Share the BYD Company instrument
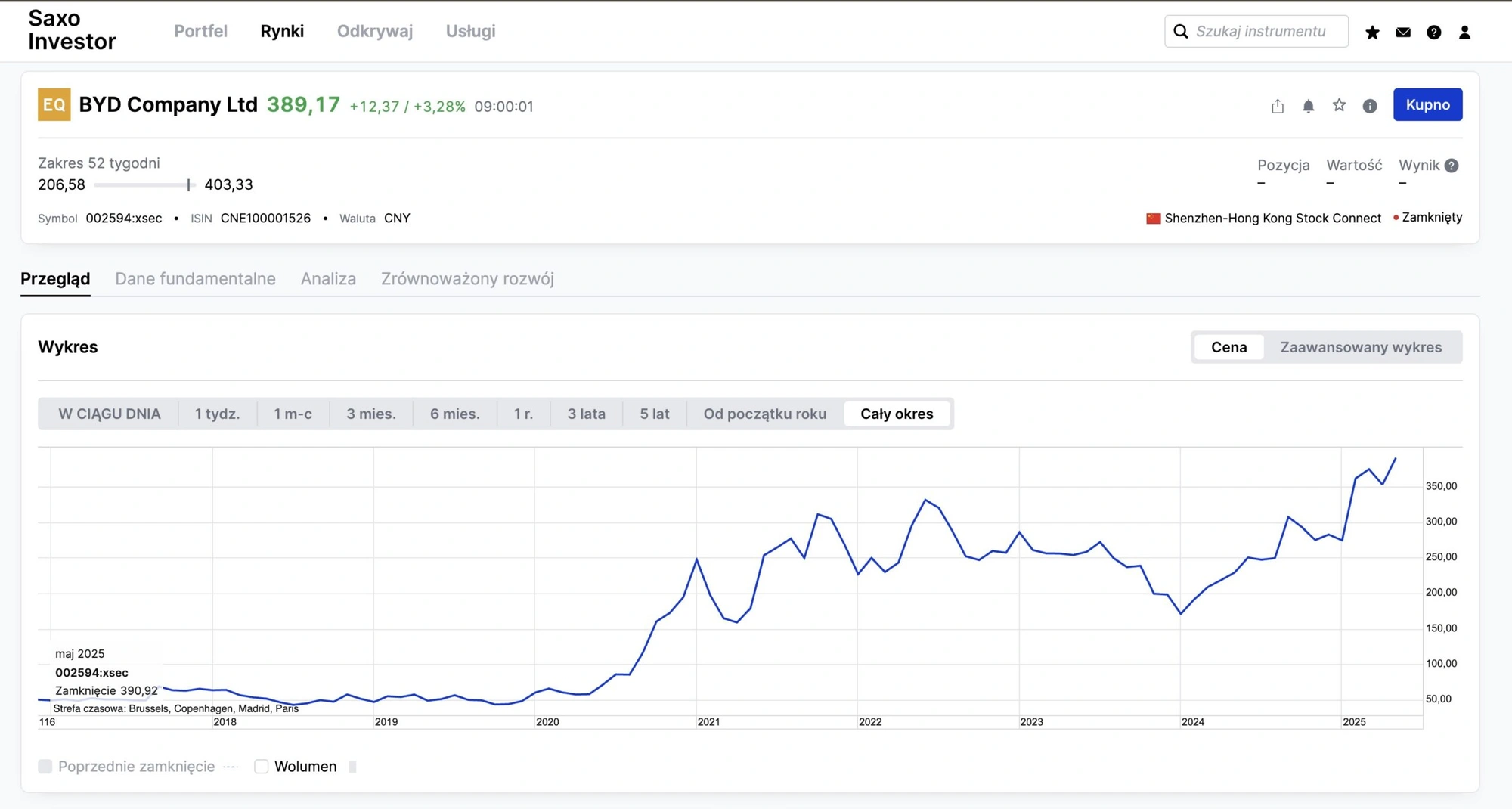 [1278, 106]
